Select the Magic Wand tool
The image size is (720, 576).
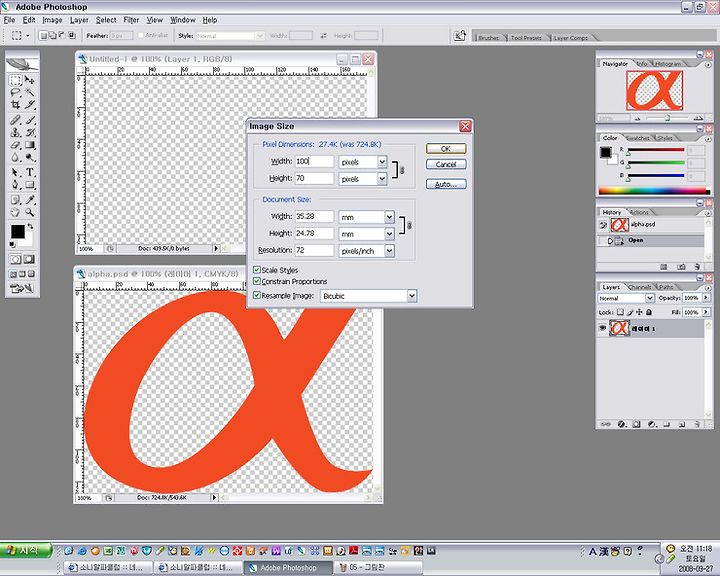tap(30, 92)
